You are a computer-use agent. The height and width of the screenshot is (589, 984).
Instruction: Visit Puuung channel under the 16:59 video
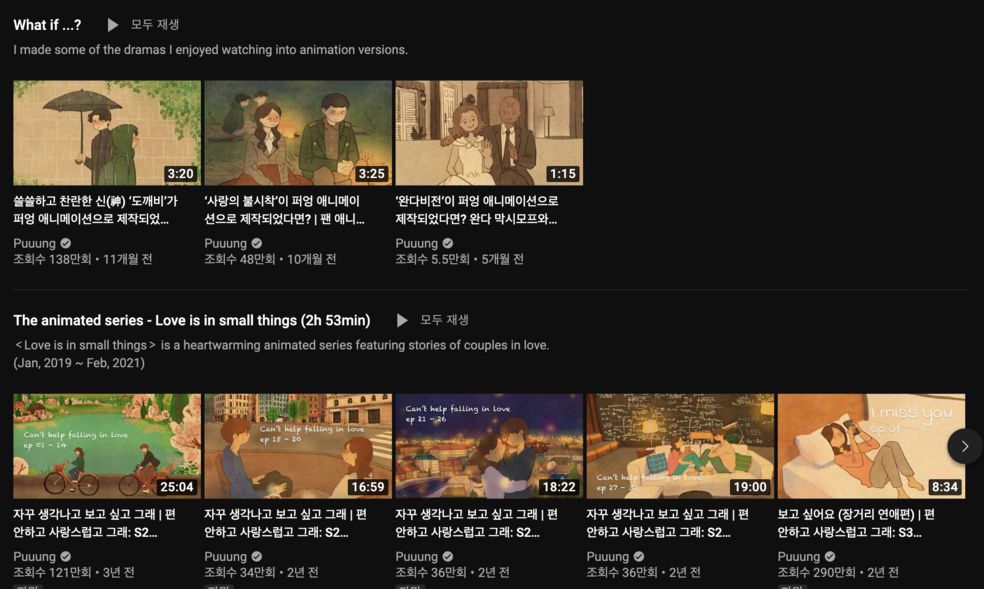point(225,556)
